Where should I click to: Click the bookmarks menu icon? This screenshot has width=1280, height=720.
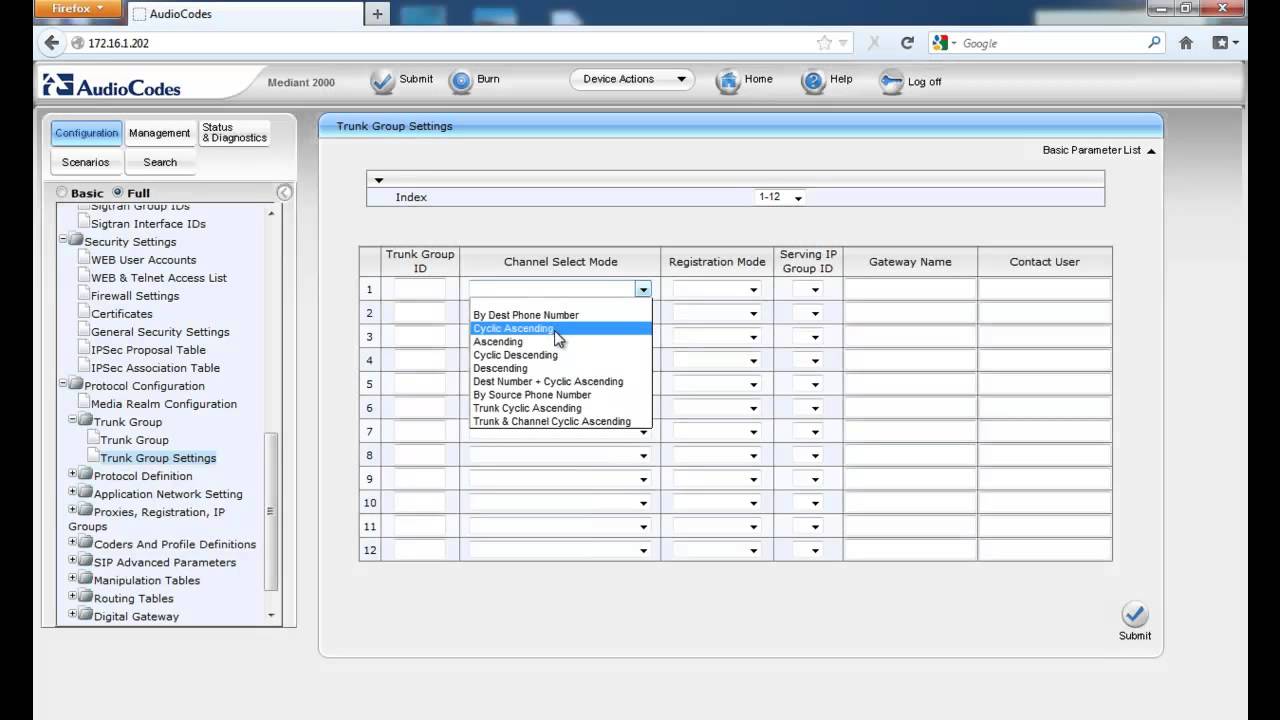pyautogui.click(x=1225, y=43)
